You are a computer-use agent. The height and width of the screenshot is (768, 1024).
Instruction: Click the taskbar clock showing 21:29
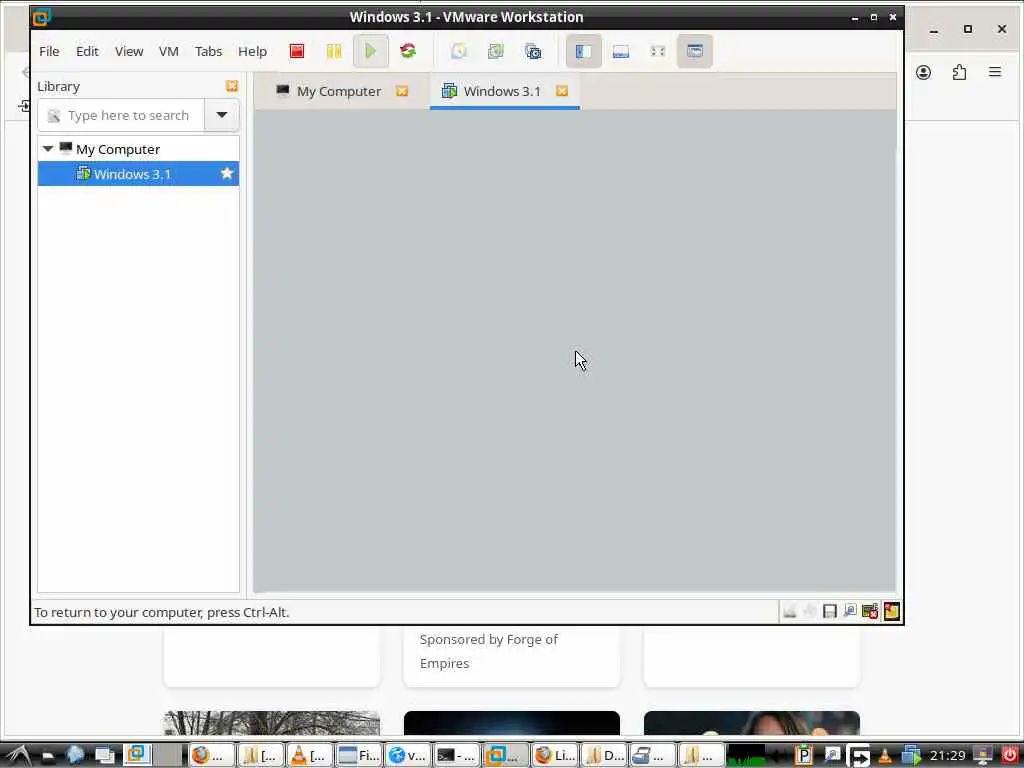point(947,756)
